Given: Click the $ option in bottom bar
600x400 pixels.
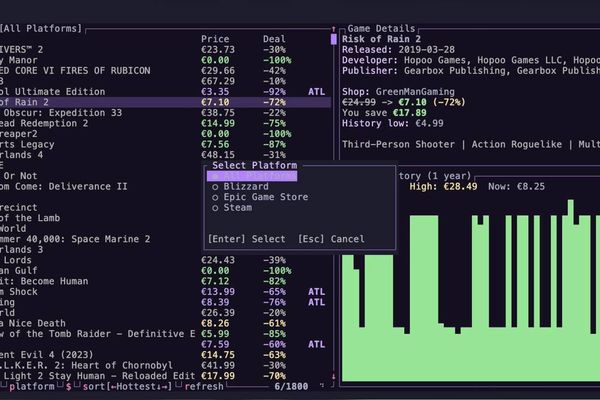Looking at the screenshot, I should 68,387.
